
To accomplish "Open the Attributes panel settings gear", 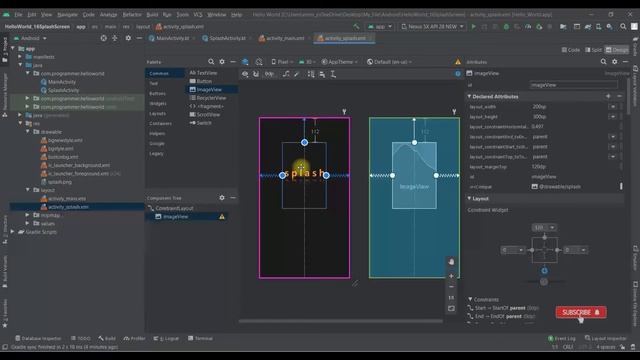I will click(x=615, y=62).
